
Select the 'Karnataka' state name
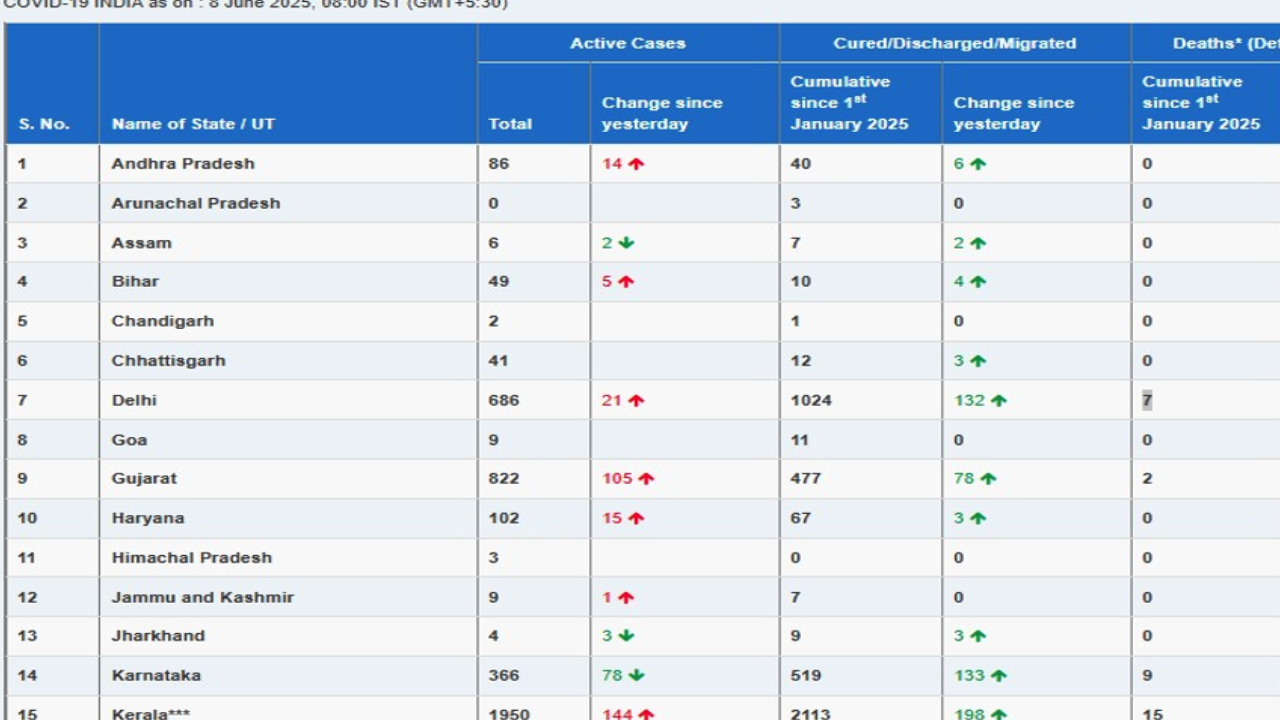[x=156, y=676]
